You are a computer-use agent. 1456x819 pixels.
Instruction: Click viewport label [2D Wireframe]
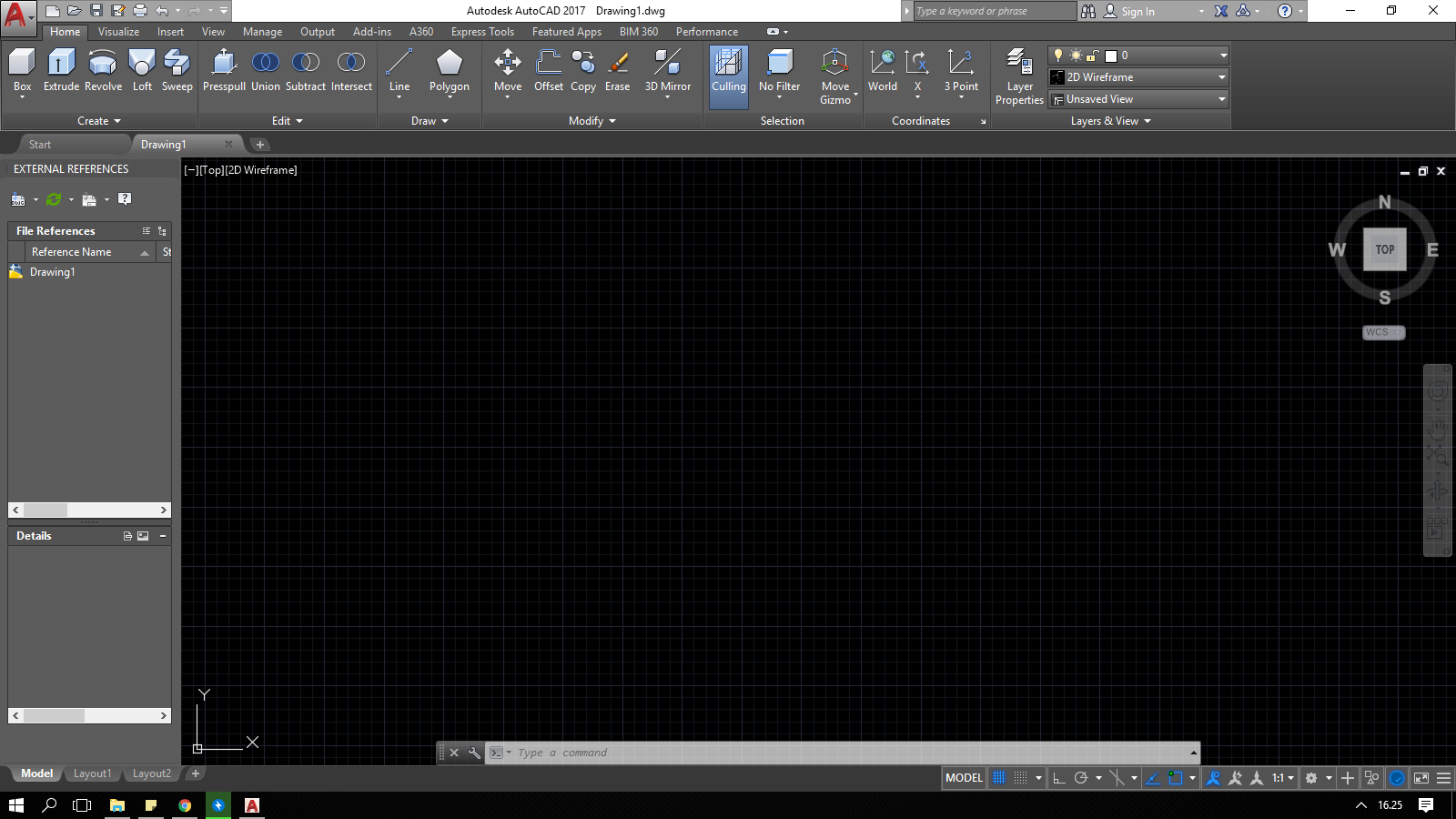(260, 170)
